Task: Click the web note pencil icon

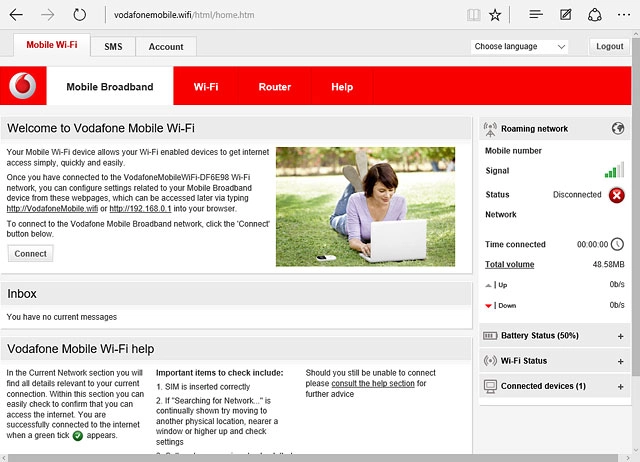Action: [566, 15]
